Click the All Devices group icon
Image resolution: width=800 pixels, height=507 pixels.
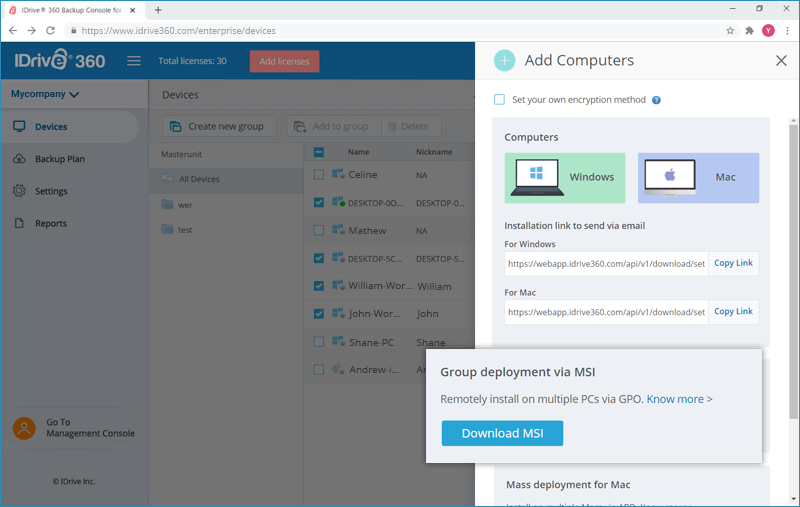coord(167,179)
